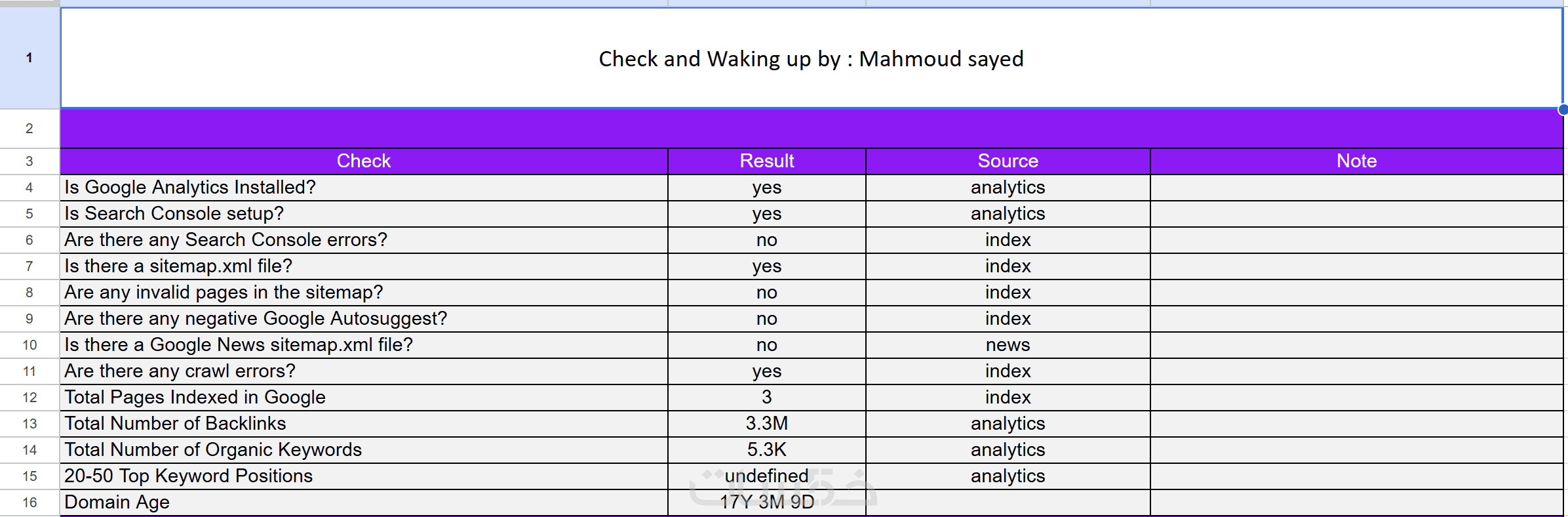
Task: Select the "Check" column heading cell
Action: 363,161
